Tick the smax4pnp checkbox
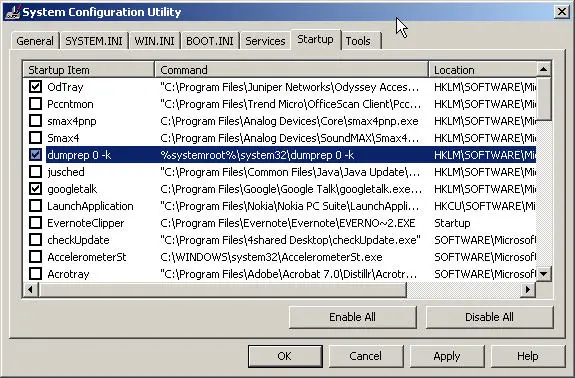This screenshot has height=378, width=575. pos(35,121)
